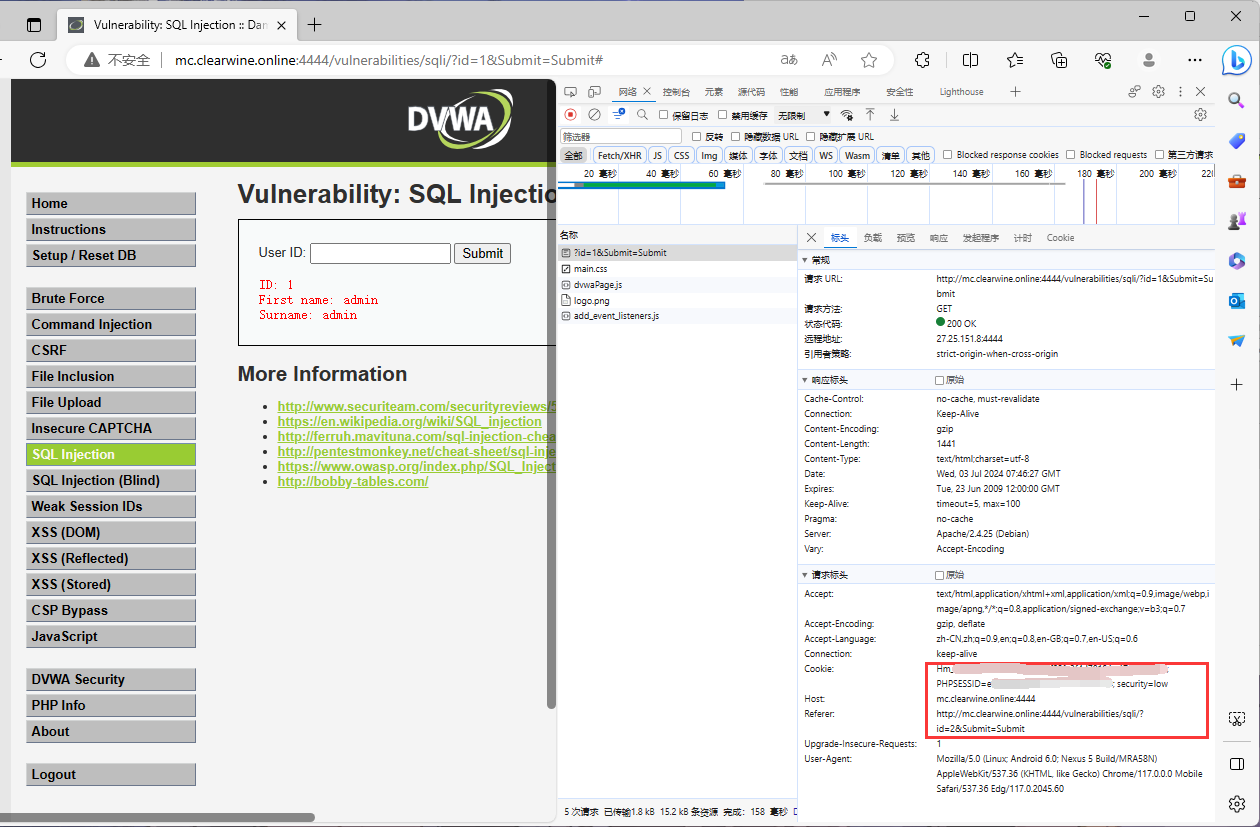Clear the network log with the circle-slash icon
The image size is (1260, 827).
pyautogui.click(x=594, y=115)
